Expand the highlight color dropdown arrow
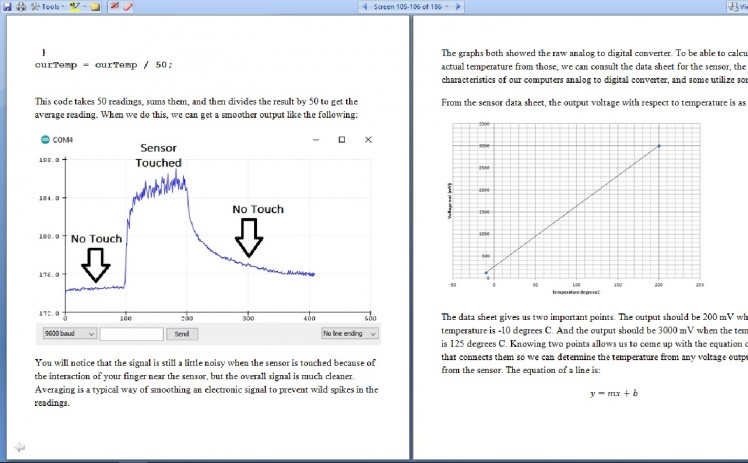Image resolution: width=748 pixels, height=463 pixels. 84,7
